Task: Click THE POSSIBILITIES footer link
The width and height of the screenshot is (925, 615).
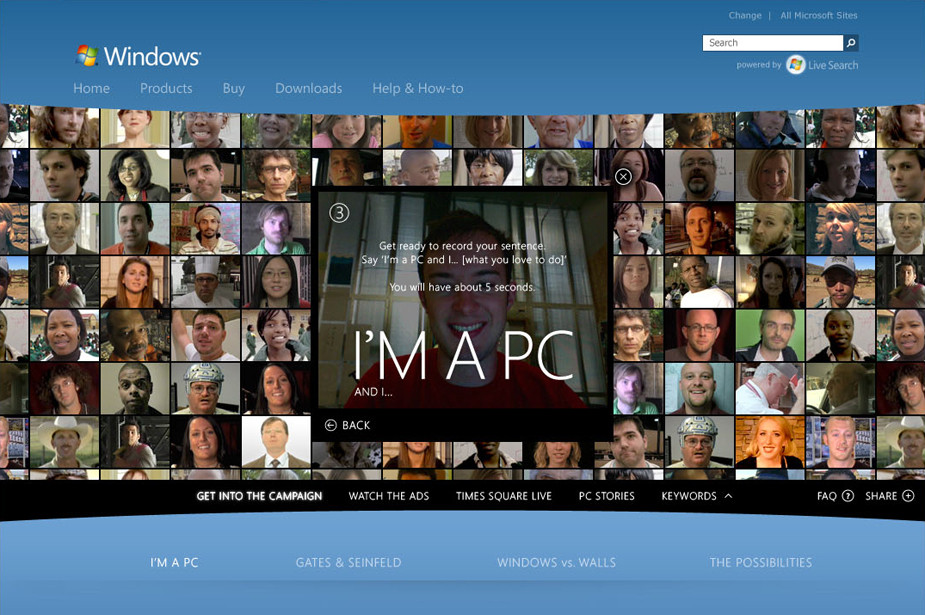Action: coord(761,563)
